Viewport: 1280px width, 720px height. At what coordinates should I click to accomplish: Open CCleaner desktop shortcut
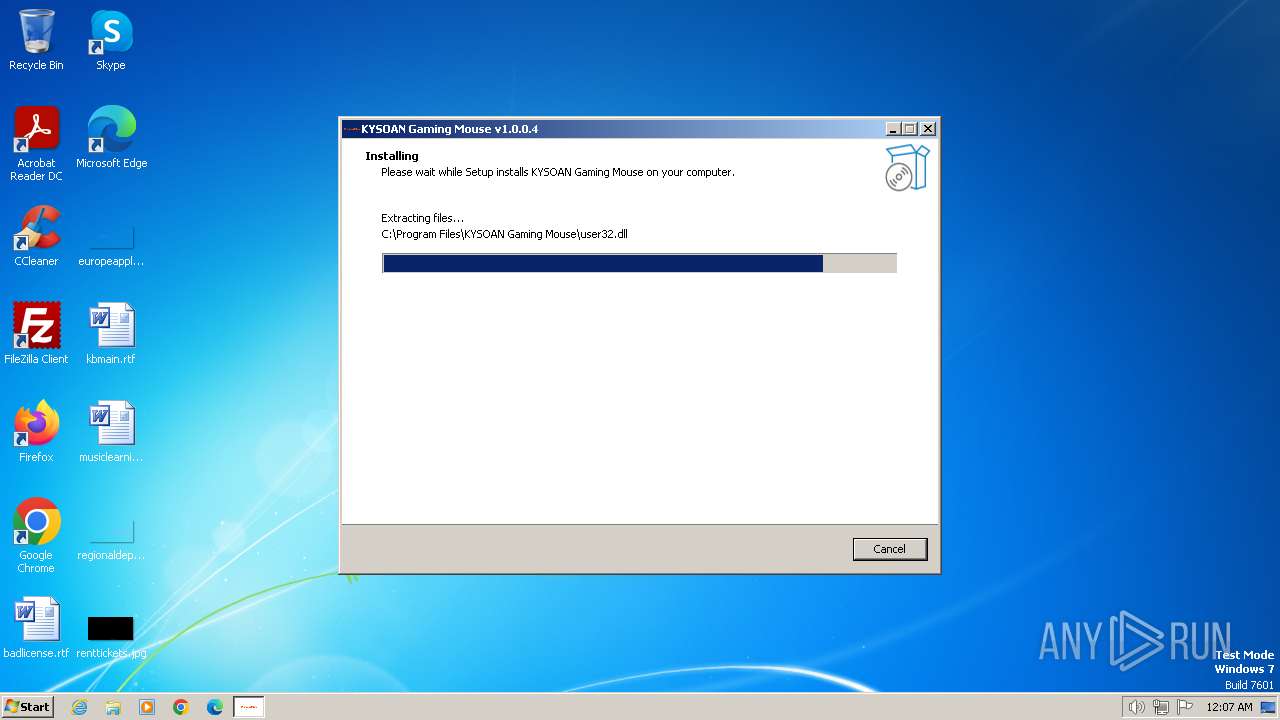36,236
